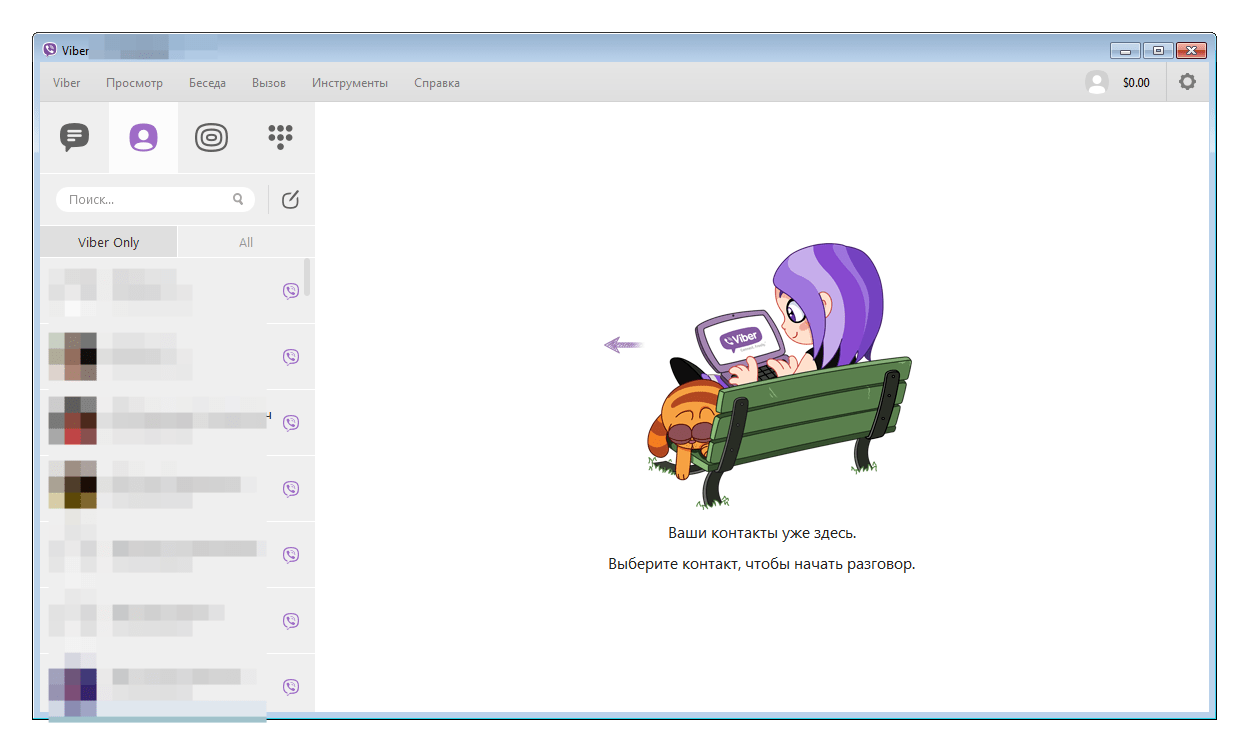Image resolution: width=1249 pixels, height=752 pixels.
Task: Click the compose new message icon
Action: coord(291,200)
